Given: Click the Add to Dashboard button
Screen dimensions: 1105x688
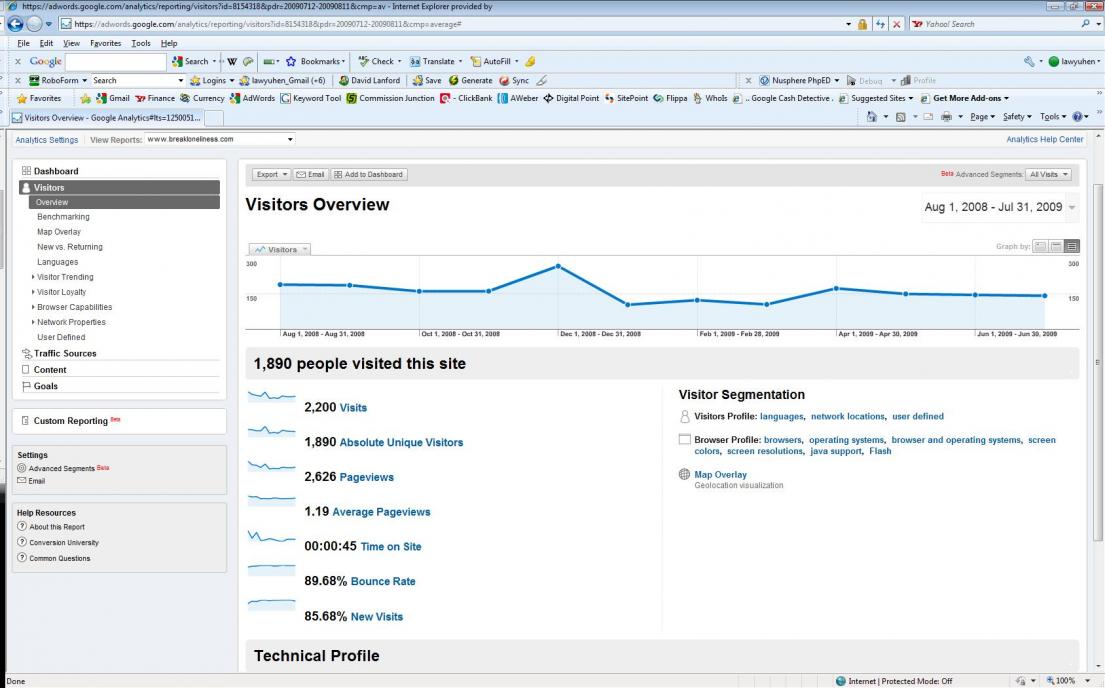Looking at the screenshot, I should (369, 175).
